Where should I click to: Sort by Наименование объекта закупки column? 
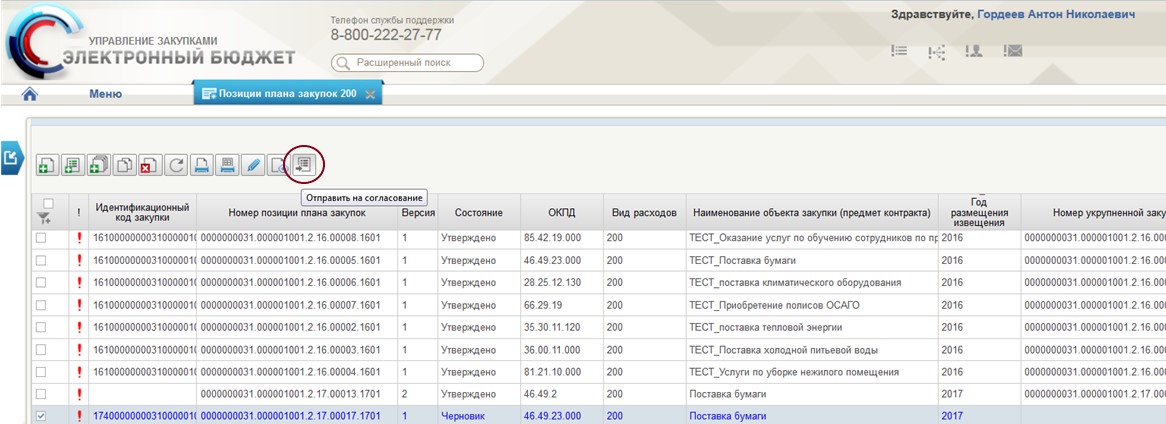point(812,212)
